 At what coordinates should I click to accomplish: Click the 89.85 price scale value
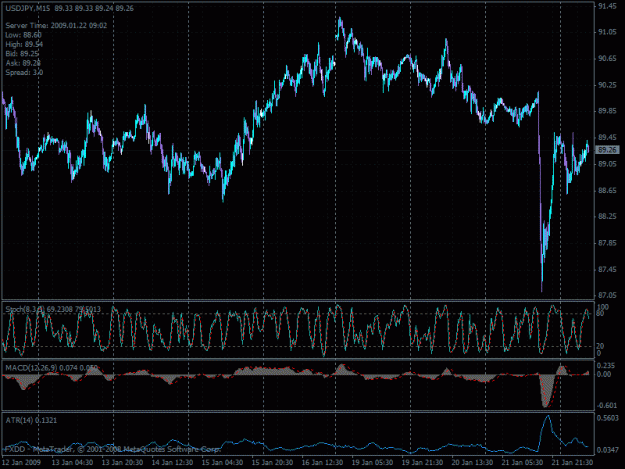[x=607, y=111]
